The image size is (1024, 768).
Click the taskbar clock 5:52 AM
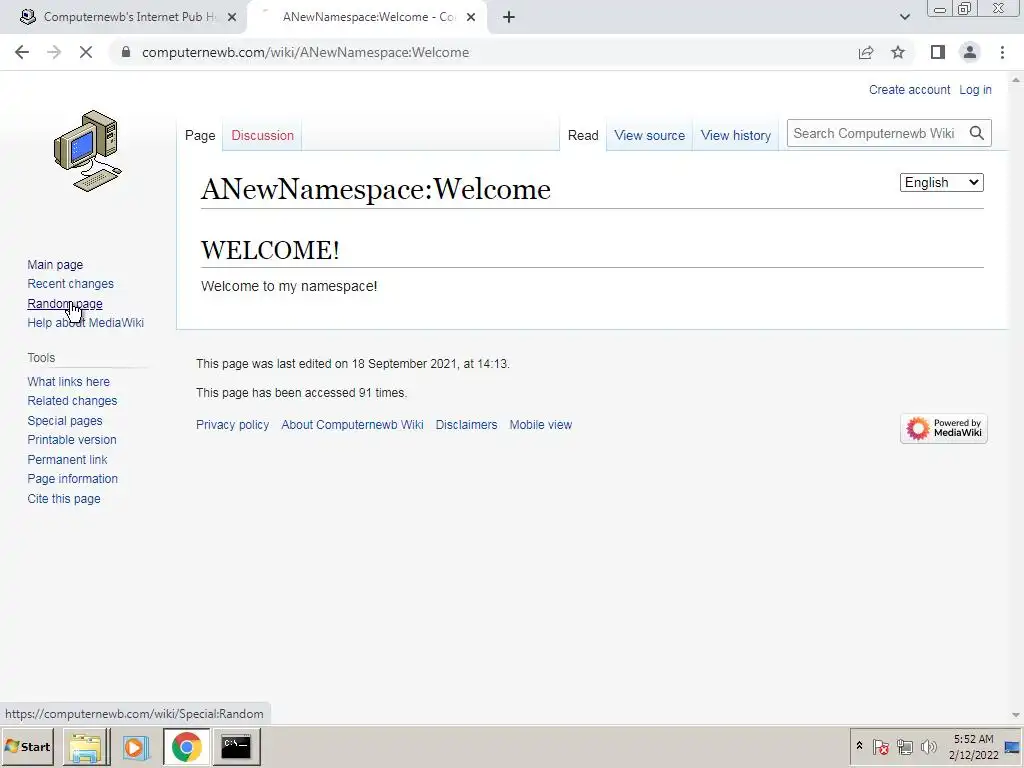pyautogui.click(x=973, y=739)
